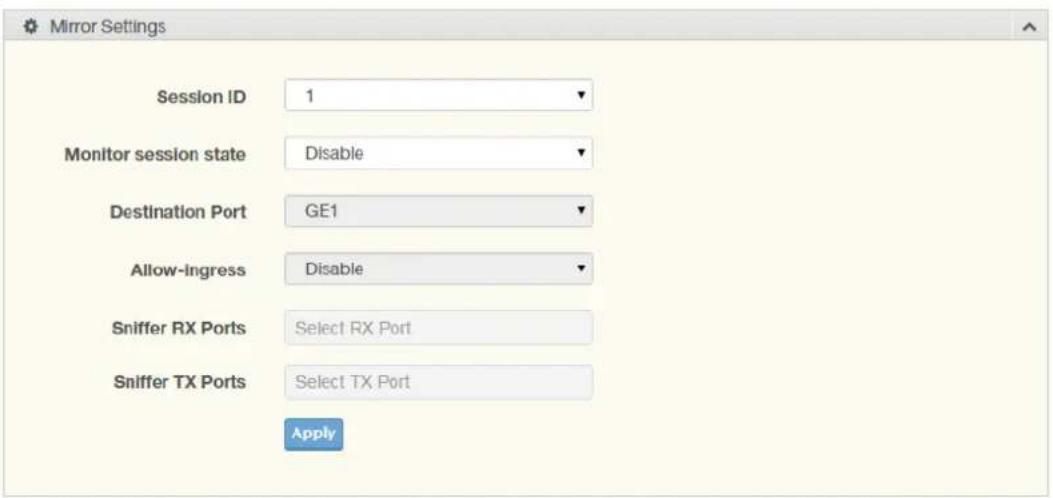Image resolution: width=1053 pixels, height=498 pixels.
Task: Collapse the Mirror Settings panel with chevron
Action: (1027, 27)
